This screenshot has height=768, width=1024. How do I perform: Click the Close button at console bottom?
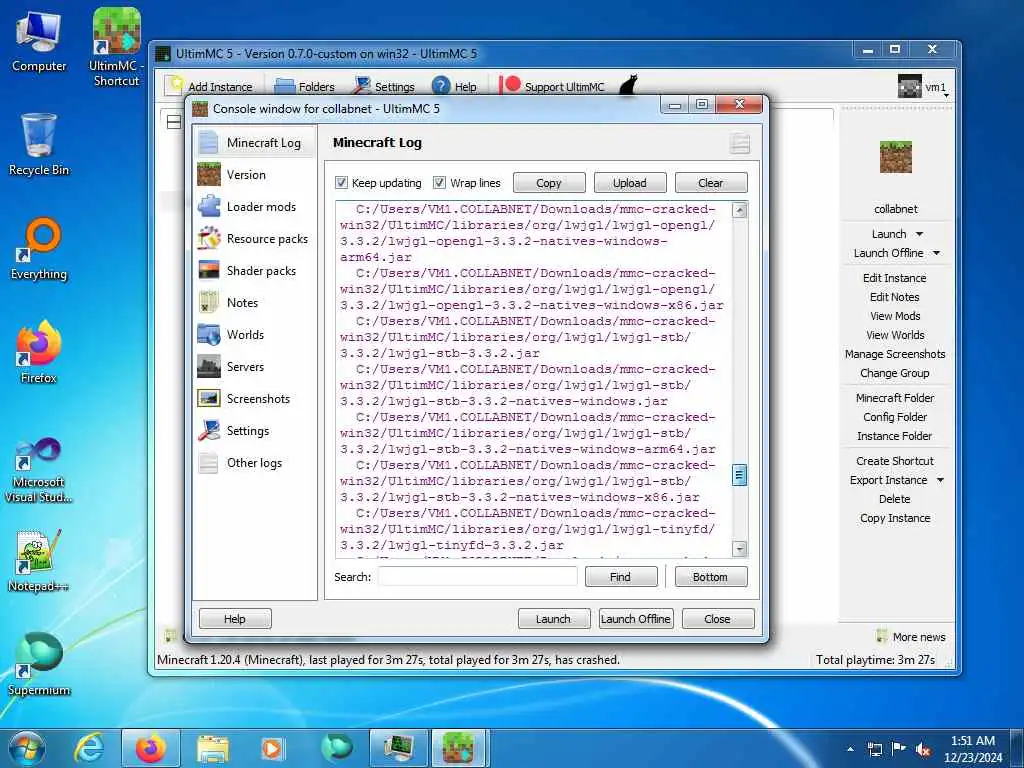718,618
